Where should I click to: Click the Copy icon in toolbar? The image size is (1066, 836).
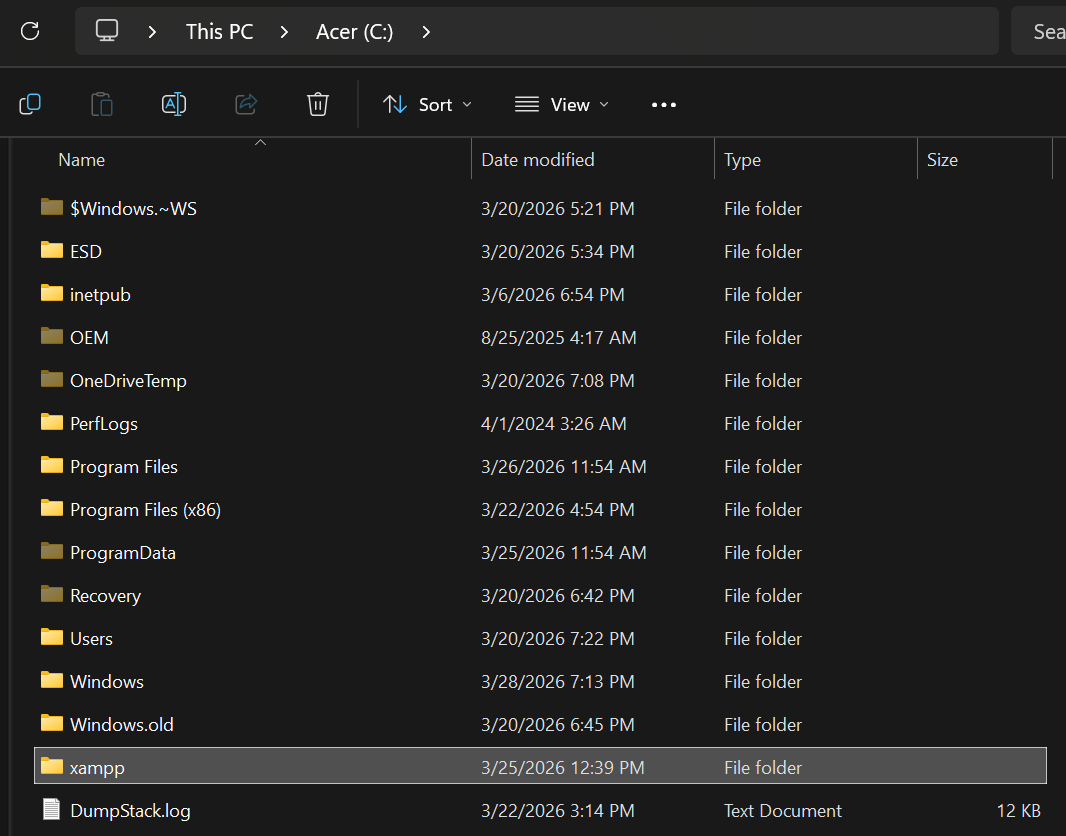tap(30, 104)
